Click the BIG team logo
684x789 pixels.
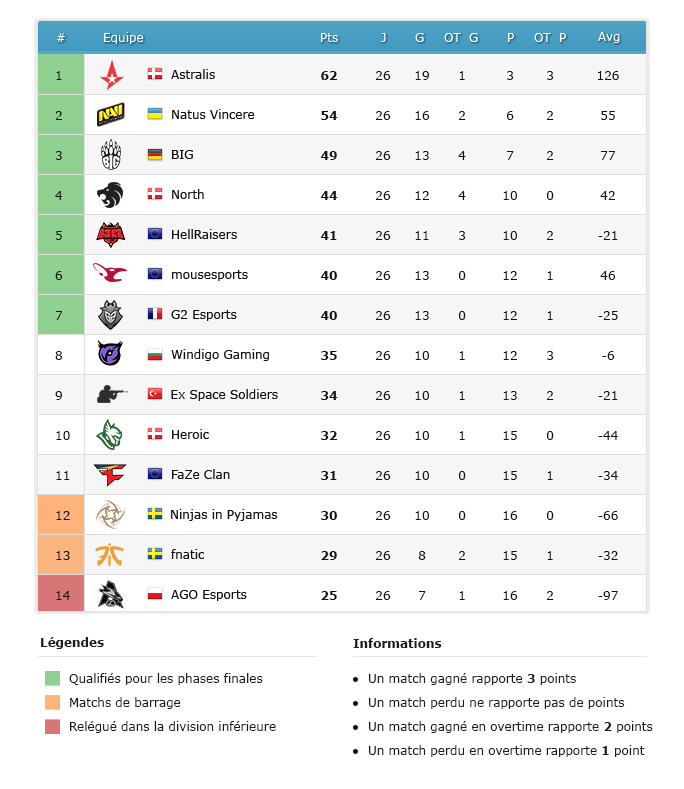tap(110, 155)
